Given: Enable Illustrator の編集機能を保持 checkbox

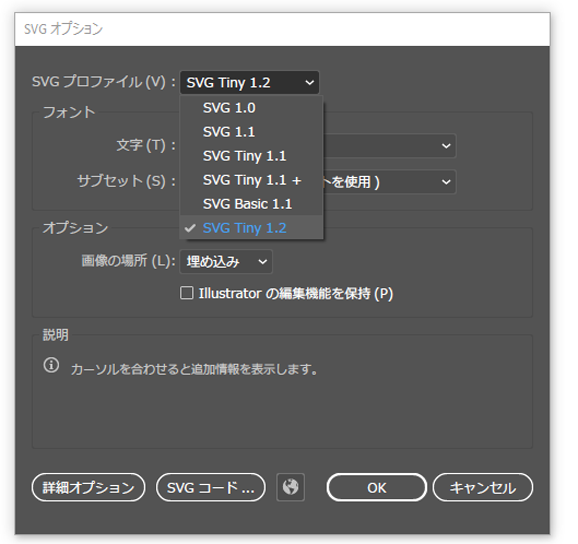Looking at the screenshot, I should (x=187, y=293).
